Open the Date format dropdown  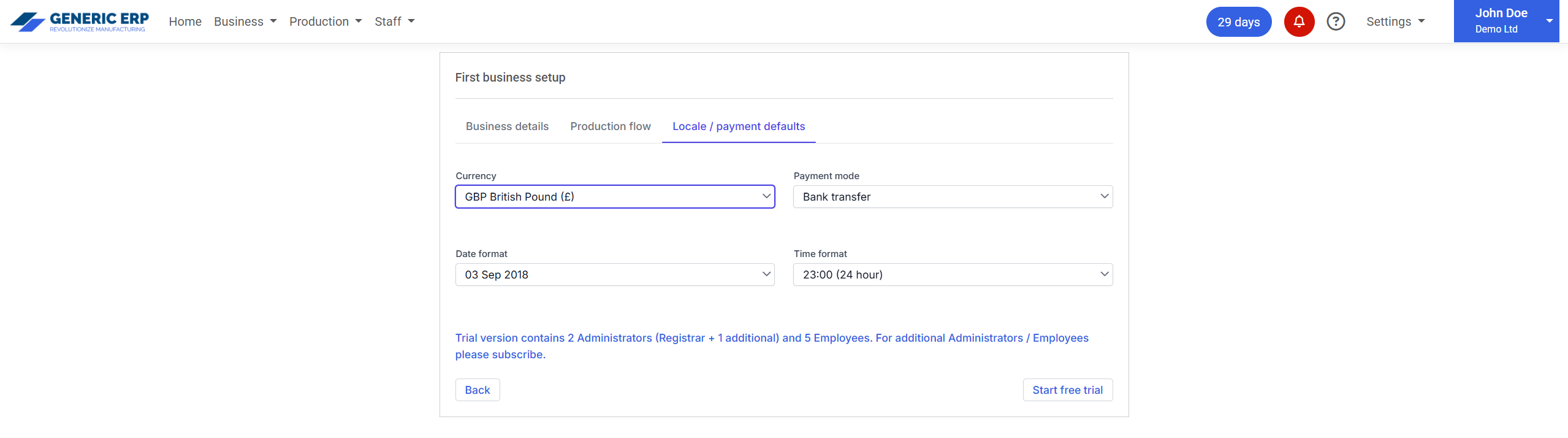coord(615,275)
